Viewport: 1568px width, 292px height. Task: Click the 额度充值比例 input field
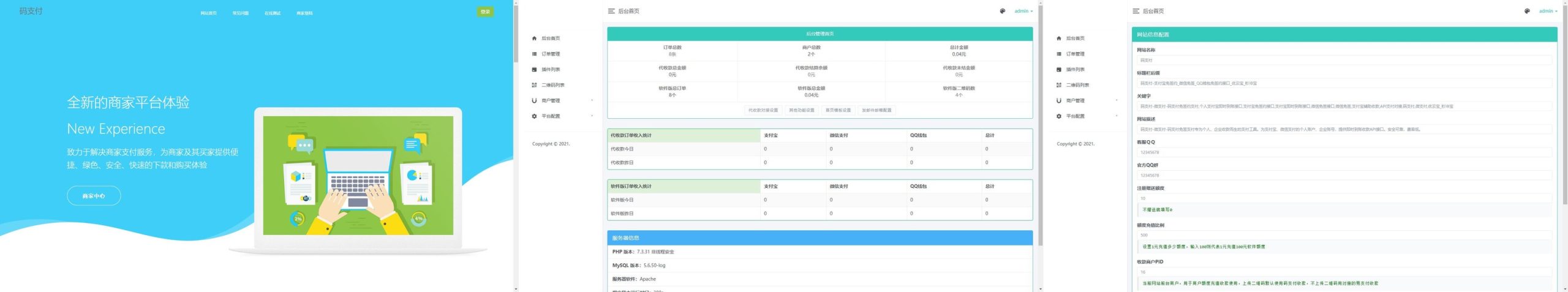[x=1344, y=235]
